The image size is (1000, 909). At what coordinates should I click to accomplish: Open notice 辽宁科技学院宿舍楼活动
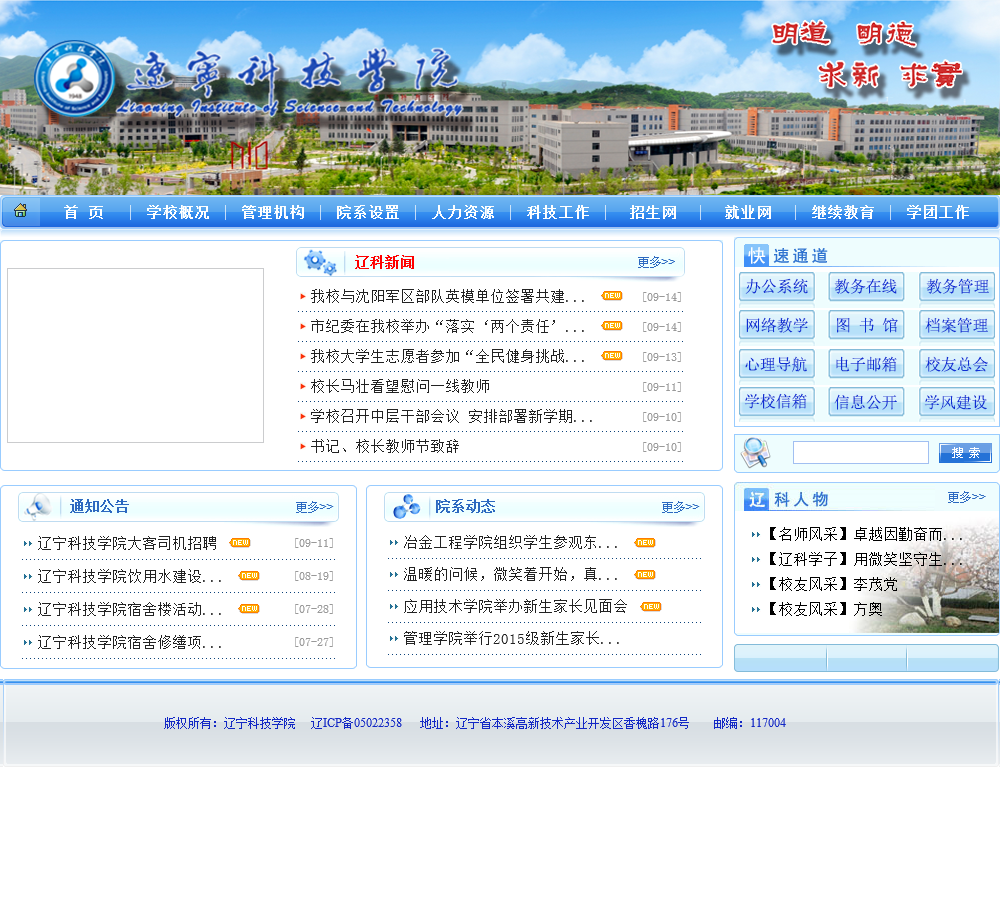click(129, 610)
